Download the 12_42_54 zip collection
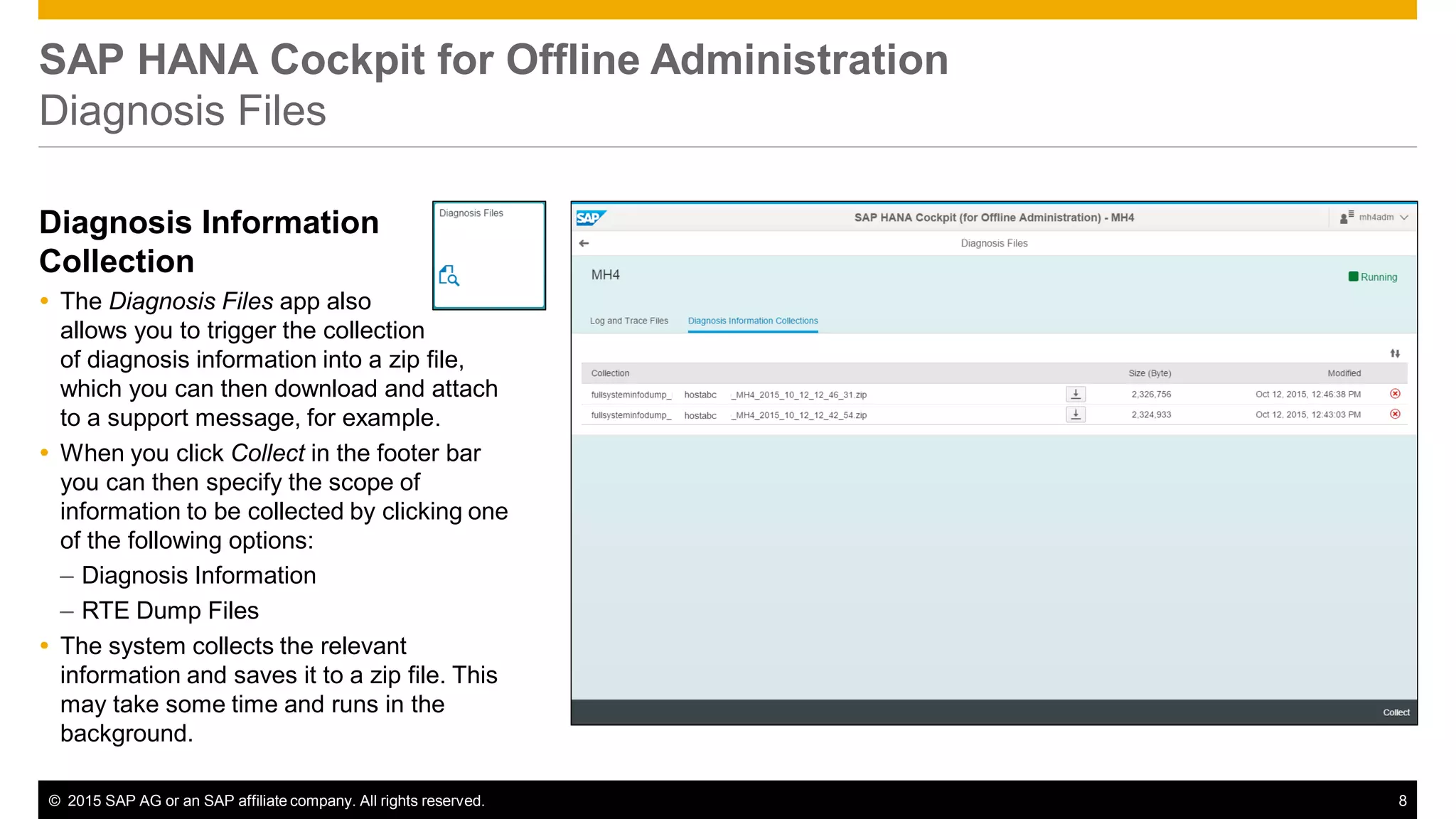The width and height of the screenshot is (1456, 819). [1076, 414]
